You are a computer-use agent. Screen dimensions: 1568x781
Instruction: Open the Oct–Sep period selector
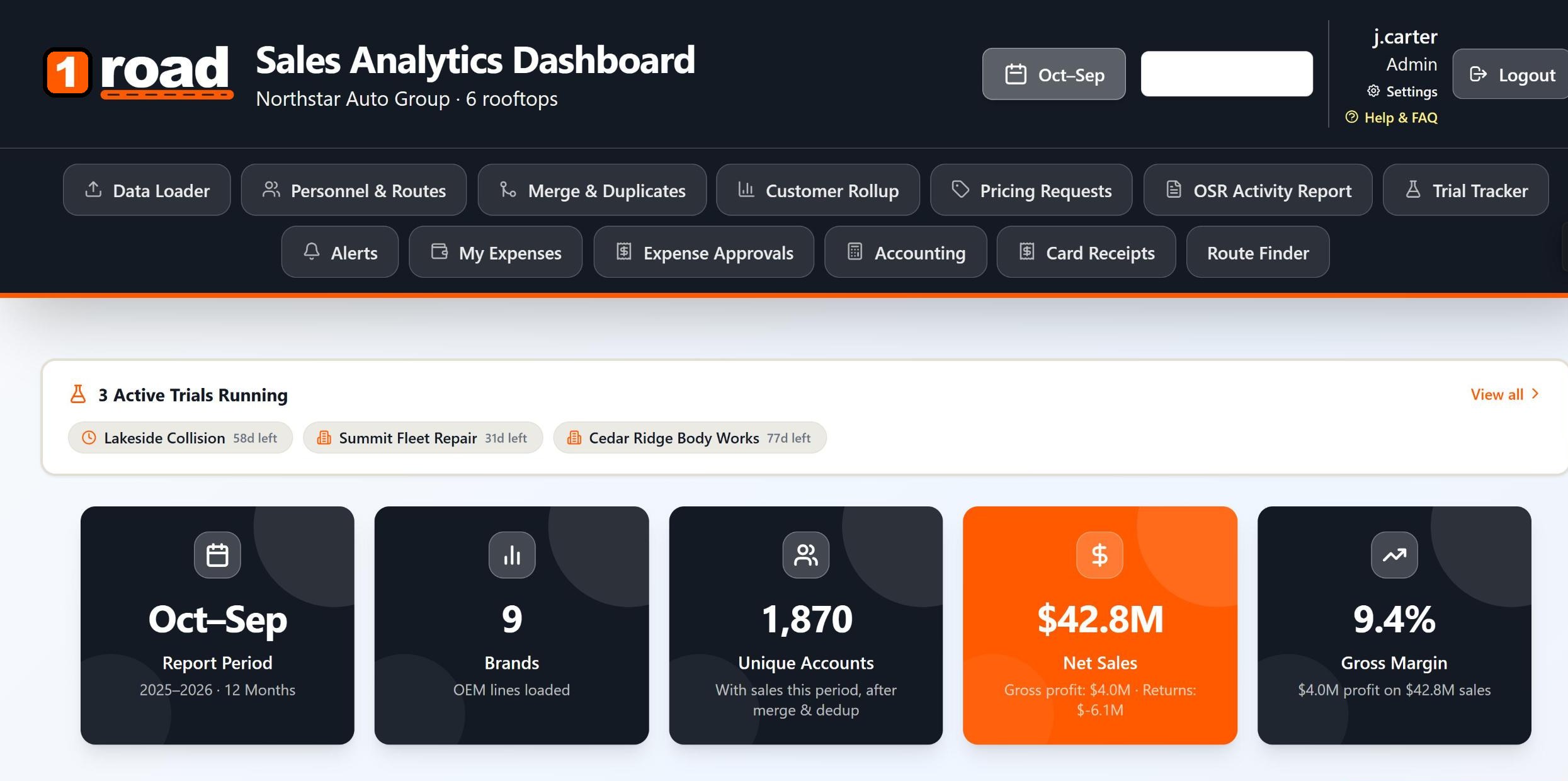coord(1054,74)
